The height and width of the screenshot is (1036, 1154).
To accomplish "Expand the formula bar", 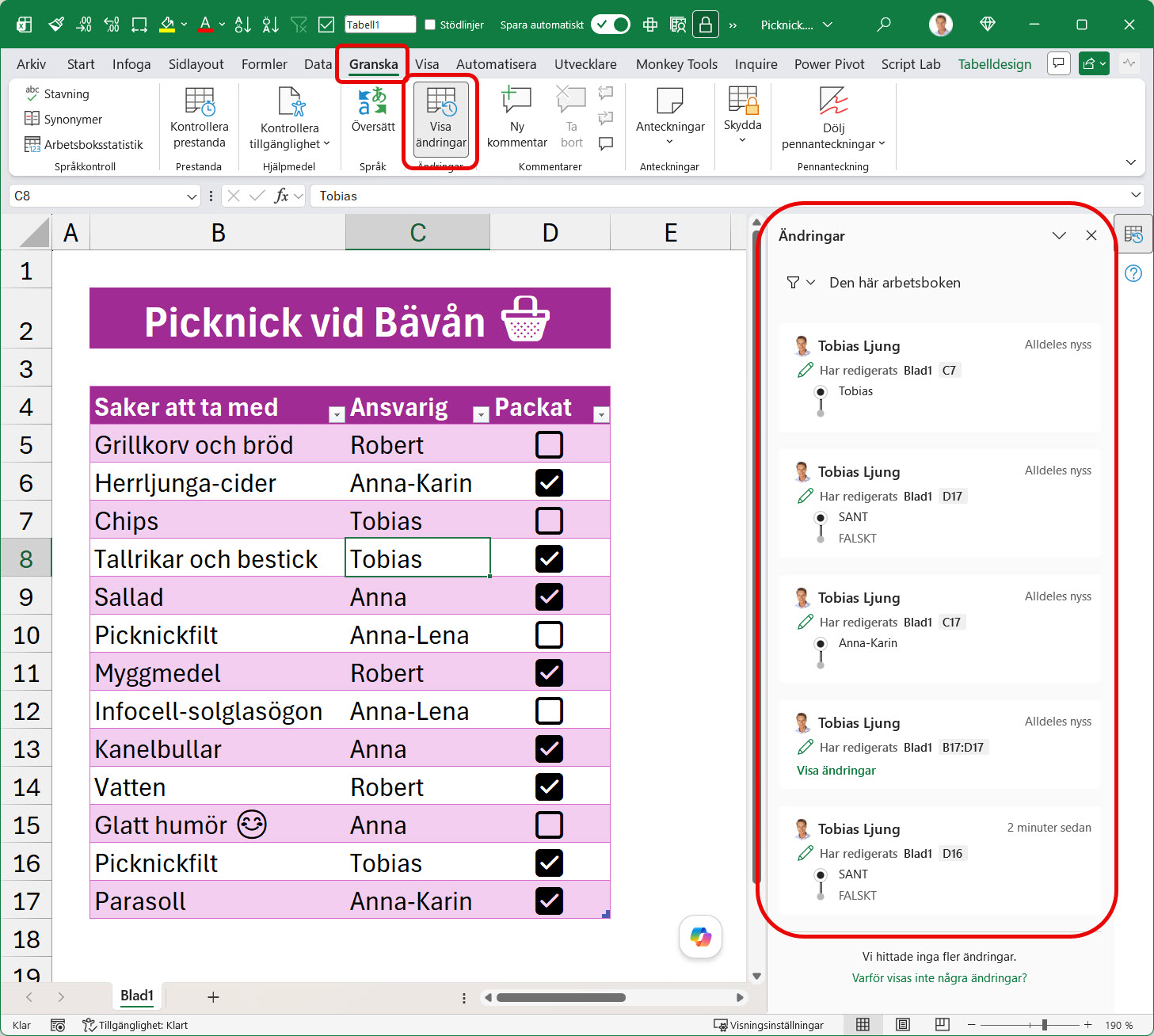I will [x=1136, y=195].
